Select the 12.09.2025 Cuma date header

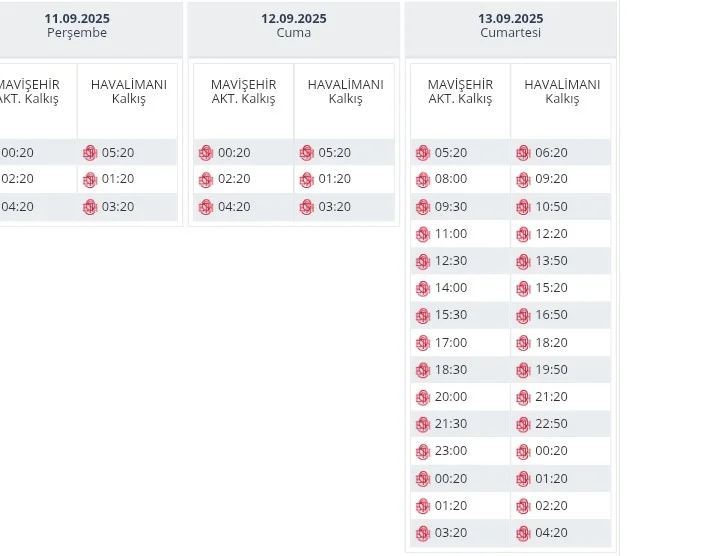pos(293,26)
